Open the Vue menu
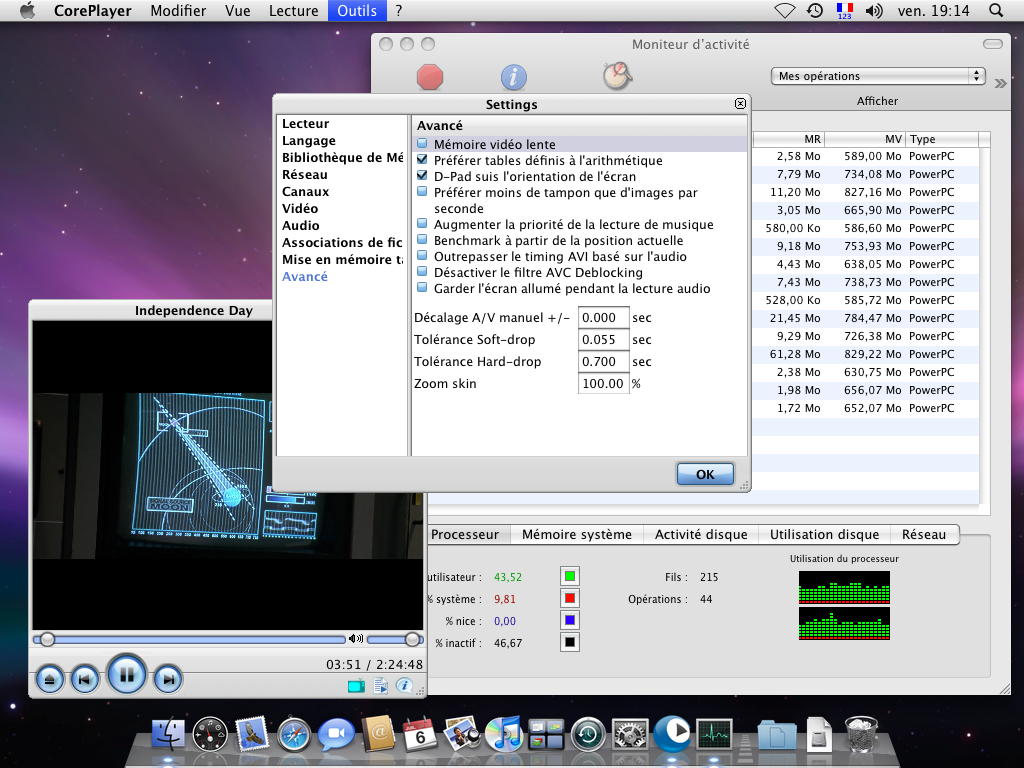 [238, 10]
